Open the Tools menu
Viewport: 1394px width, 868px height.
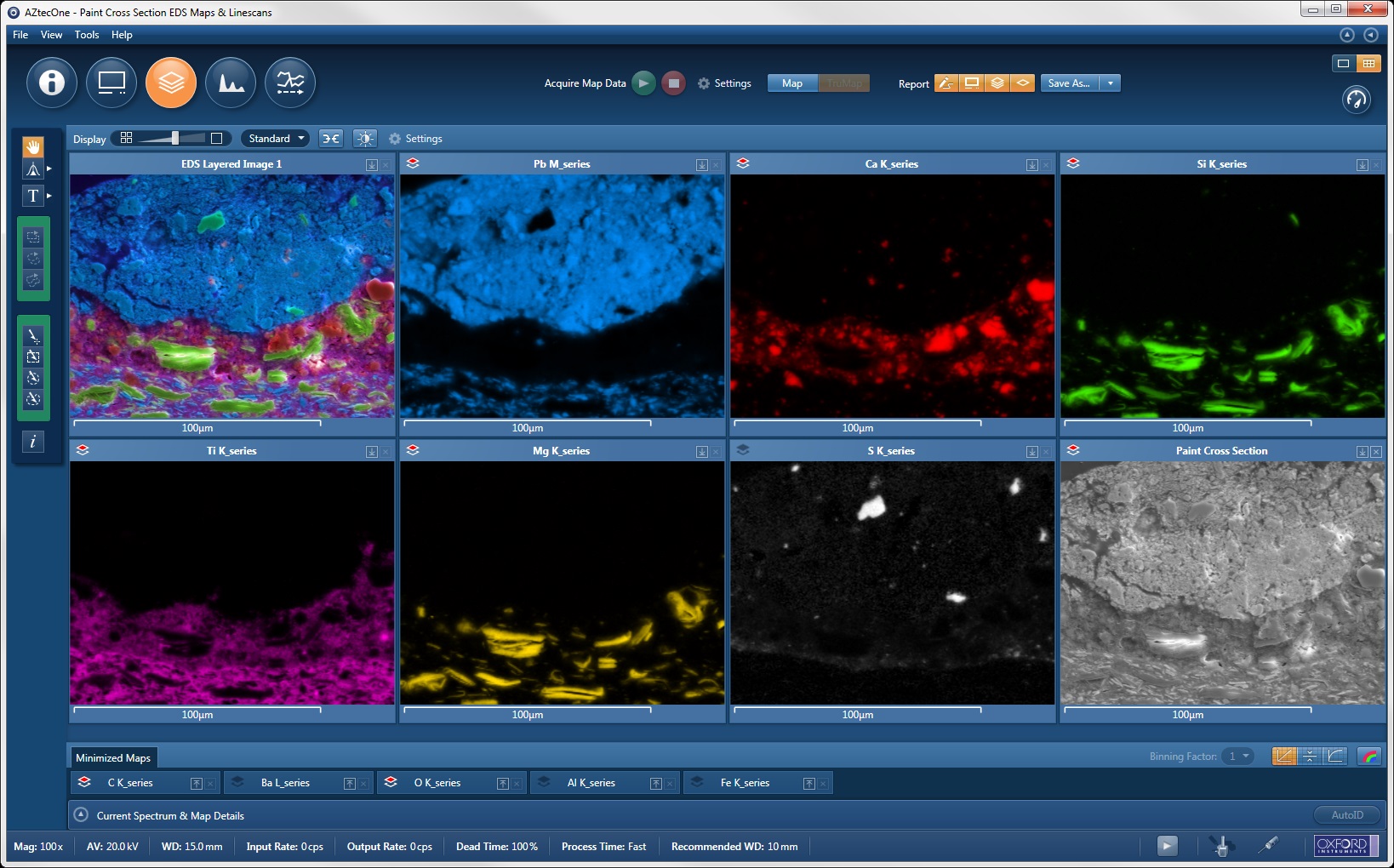[x=87, y=35]
